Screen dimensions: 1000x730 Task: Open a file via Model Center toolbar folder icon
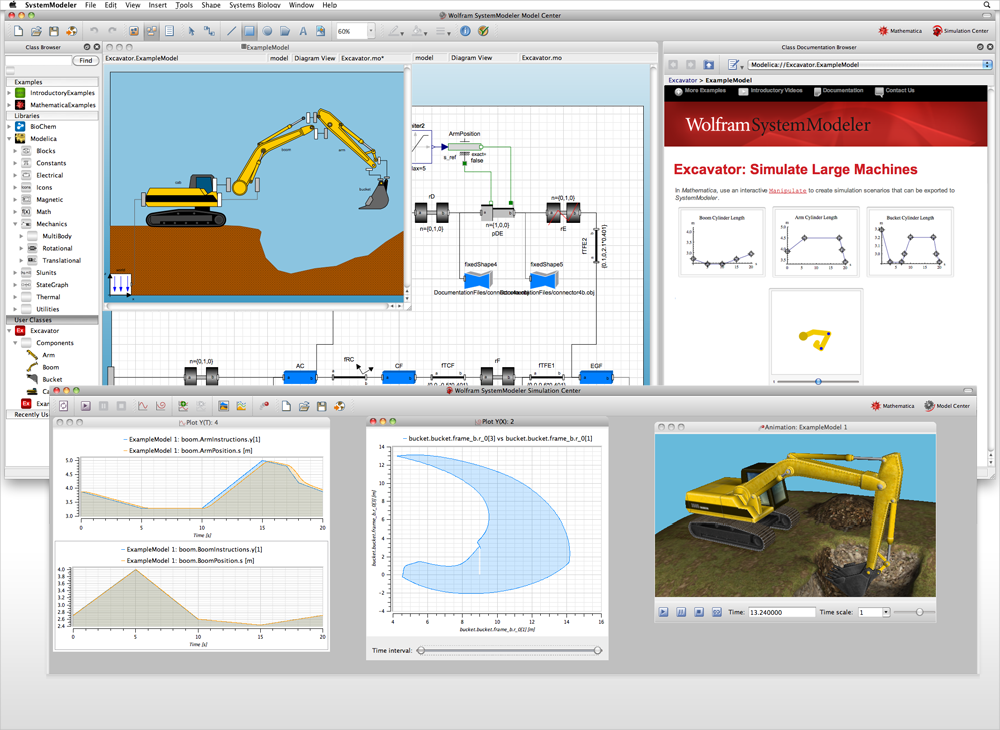(x=36, y=31)
